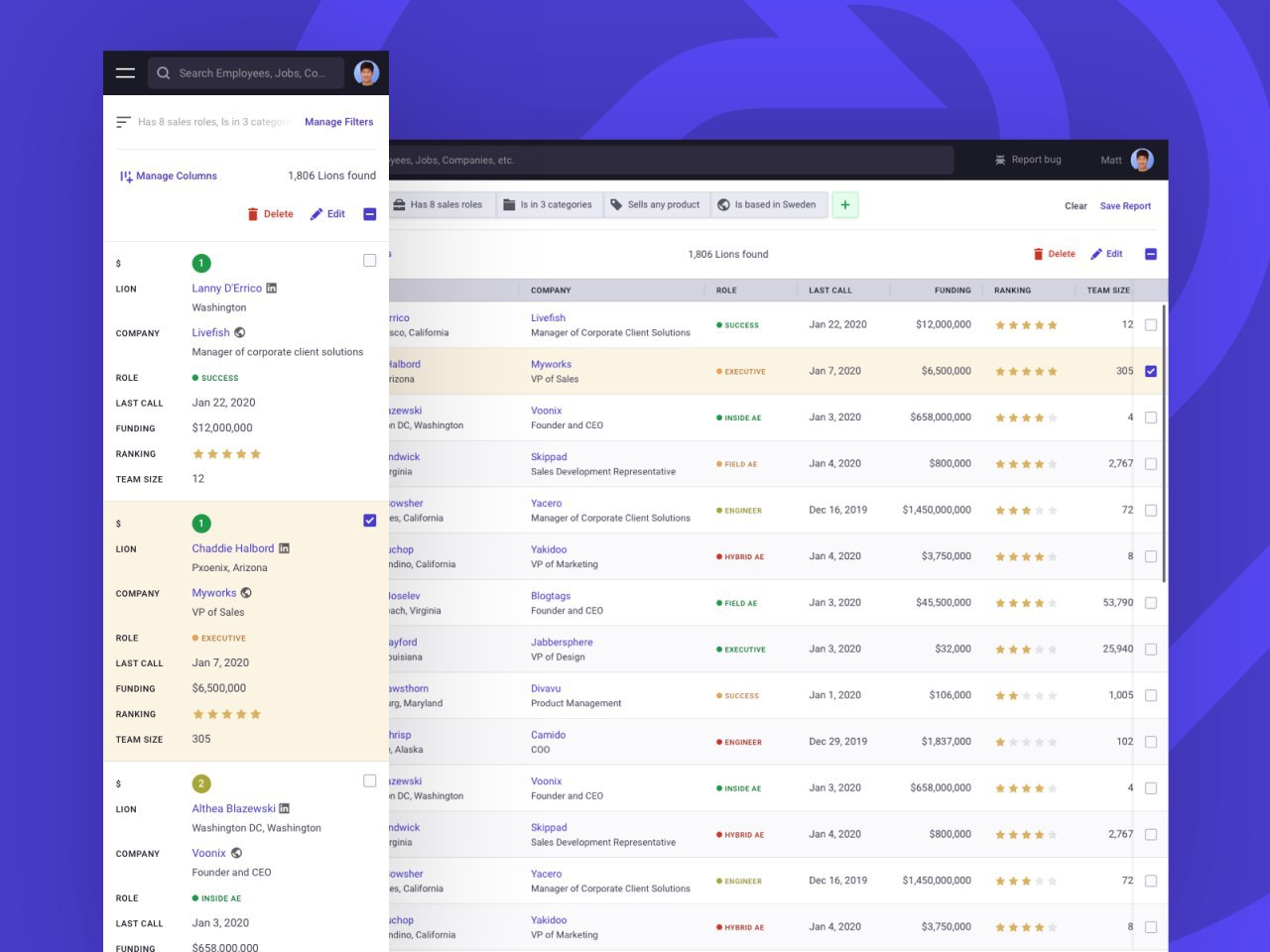Click desktop table vertical scrollbar
This screenshot has width=1270, height=952.
1164,444
